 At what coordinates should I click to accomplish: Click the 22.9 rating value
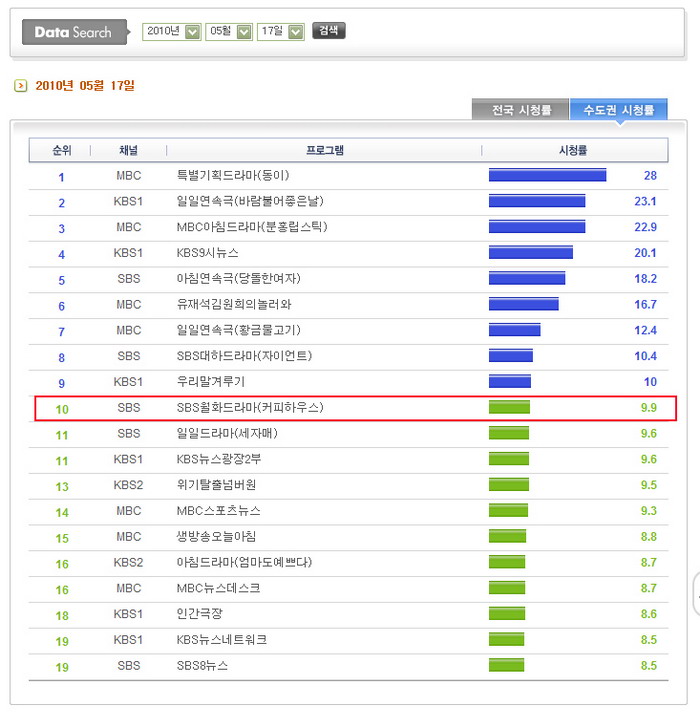coord(645,227)
